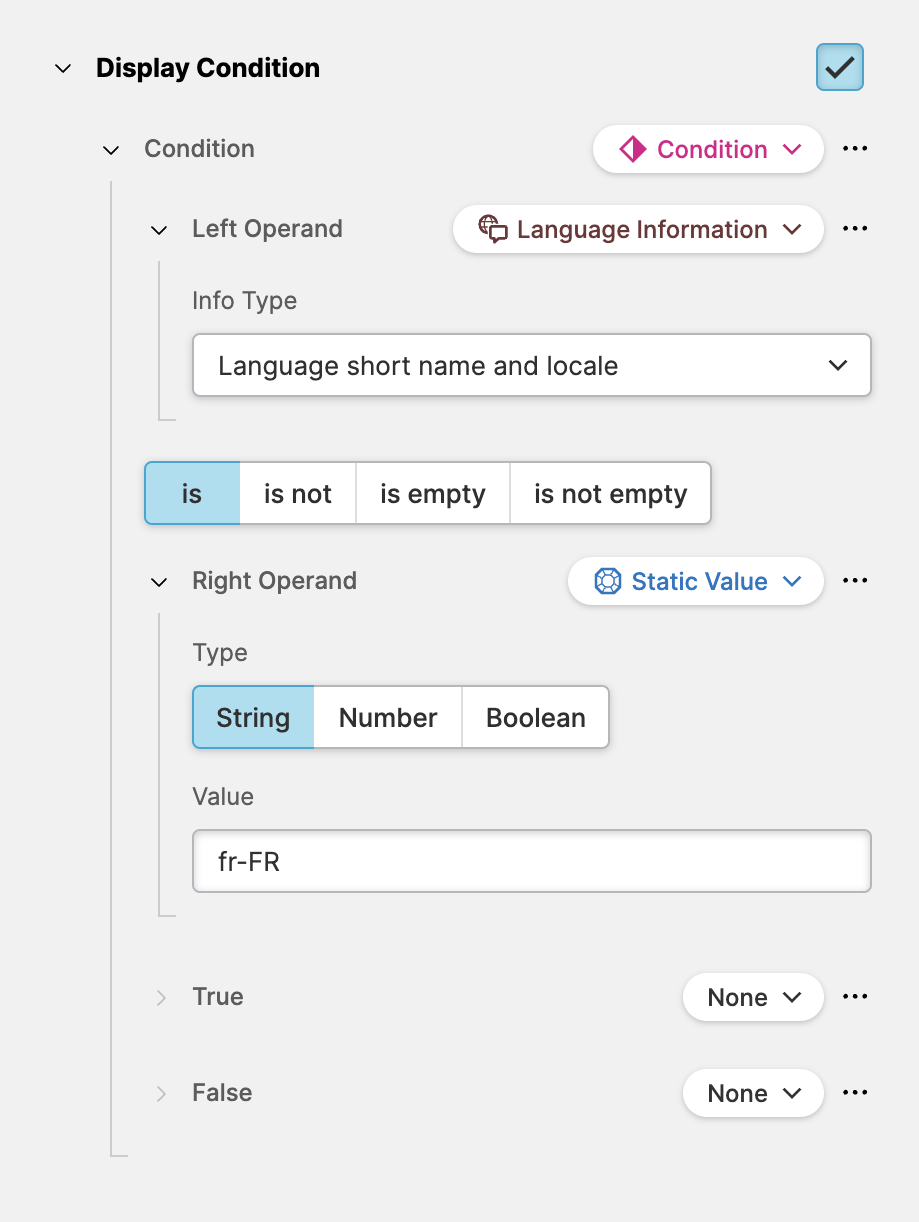Image resolution: width=919 pixels, height=1222 pixels.
Task: Click the Value field containing fr-FR
Action: click(531, 861)
